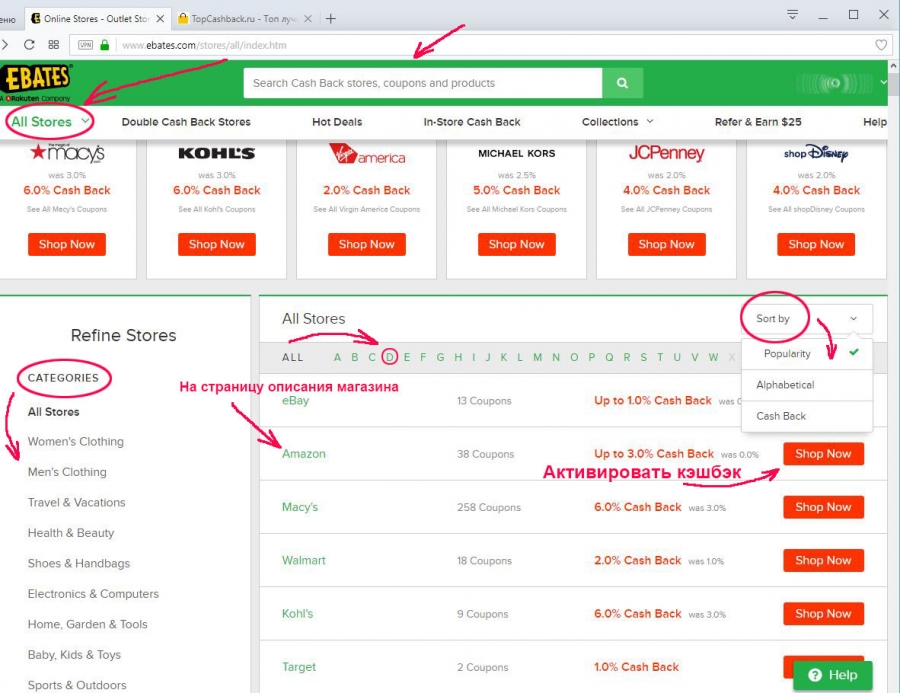Screen dimensions: 900x693
Task: Click Shop Now under shopDisney card
Action: (x=816, y=245)
